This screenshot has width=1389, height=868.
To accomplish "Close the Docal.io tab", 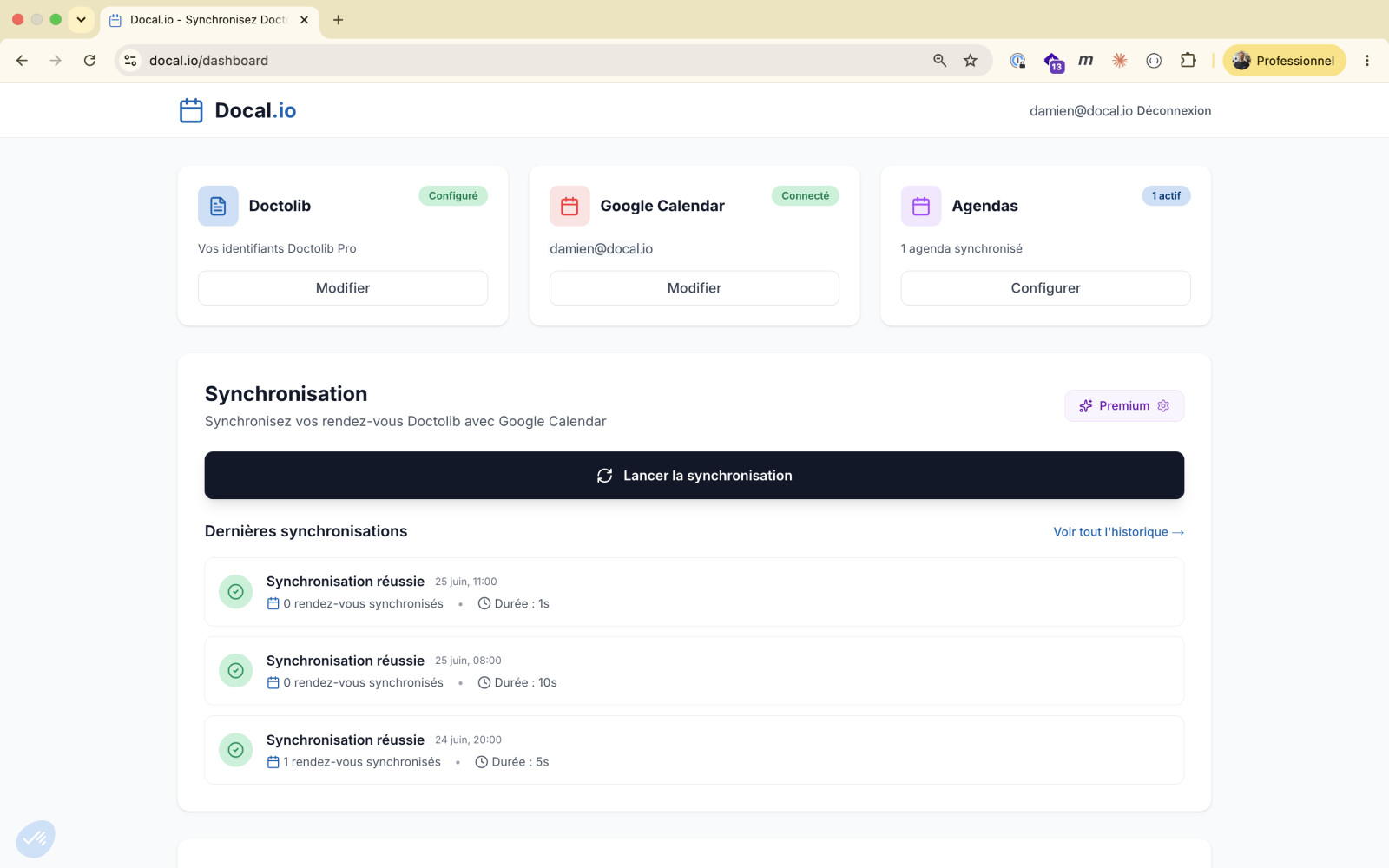I will tap(304, 20).
